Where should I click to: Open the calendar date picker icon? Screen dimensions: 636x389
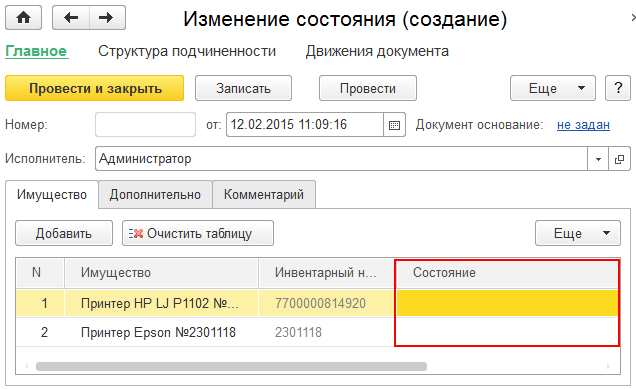[x=394, y=125]
